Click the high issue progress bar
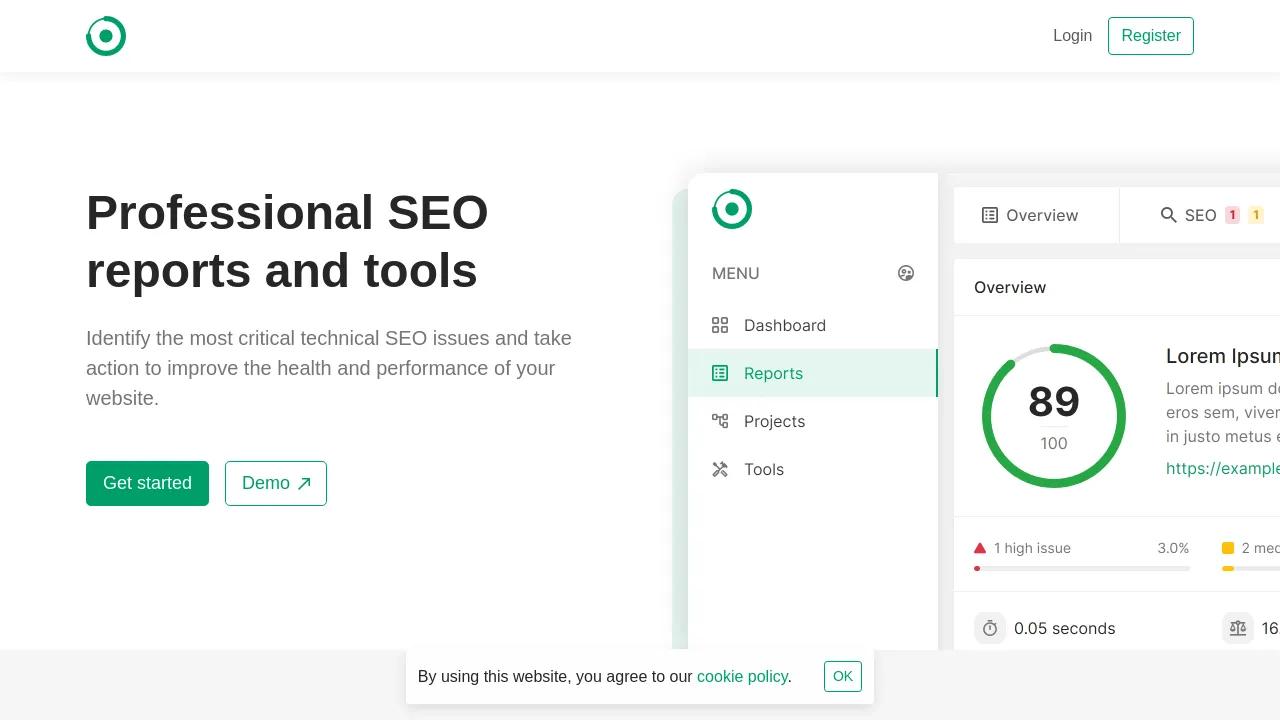1280x720 pixels. click(1082, 568)
